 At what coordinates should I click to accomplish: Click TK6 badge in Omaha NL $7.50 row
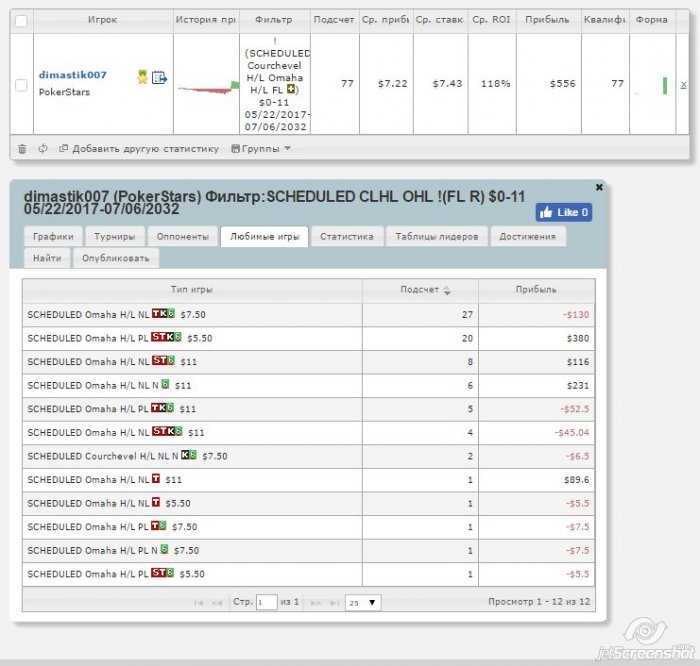click(163, 313)
